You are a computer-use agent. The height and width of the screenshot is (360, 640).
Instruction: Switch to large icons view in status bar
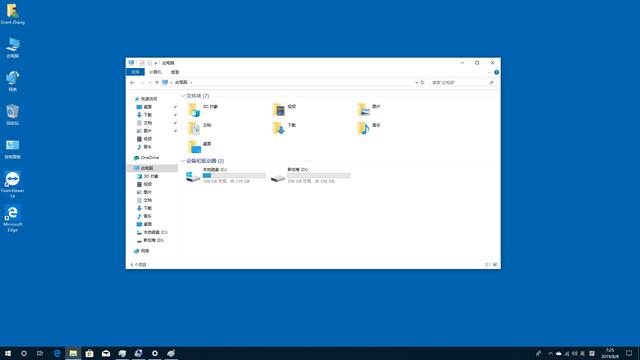pos(495,264)
